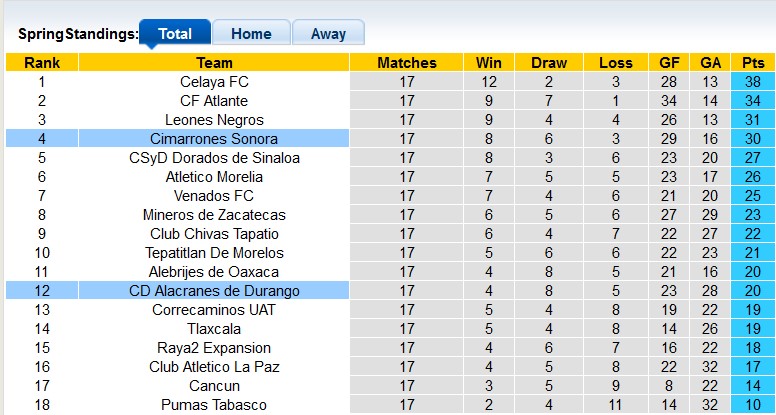Click the Pts column header
This screenshot has height=415, width=776.
752,63
